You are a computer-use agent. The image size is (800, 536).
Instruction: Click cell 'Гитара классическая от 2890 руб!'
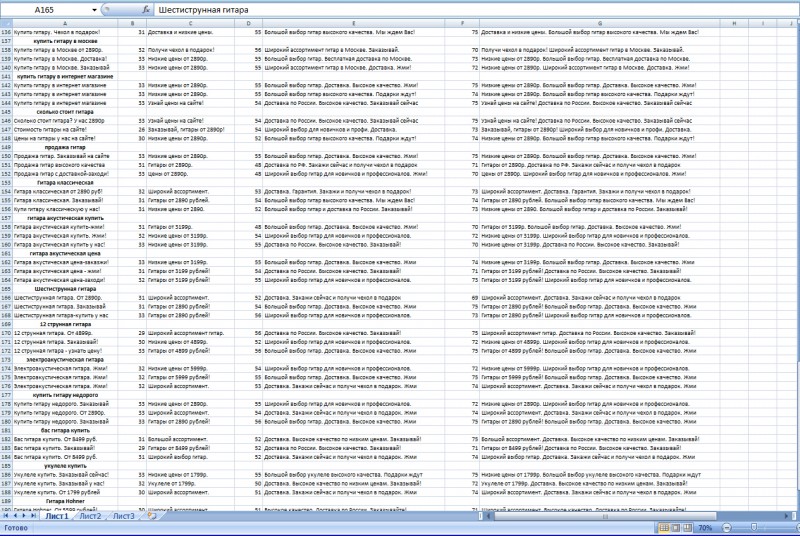[65, 191]
